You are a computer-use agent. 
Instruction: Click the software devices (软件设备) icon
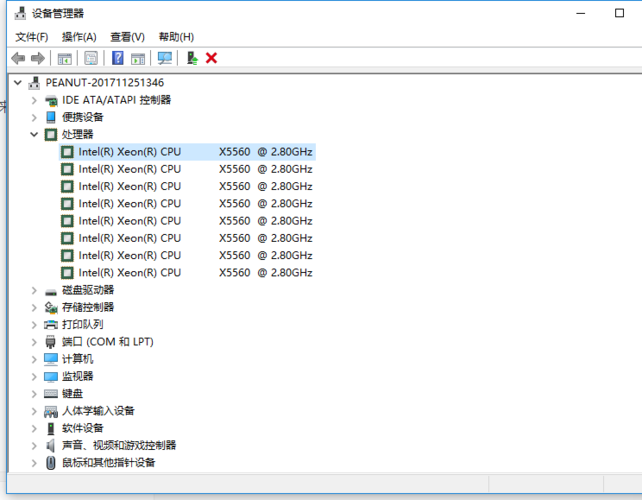tap(51, 429)
